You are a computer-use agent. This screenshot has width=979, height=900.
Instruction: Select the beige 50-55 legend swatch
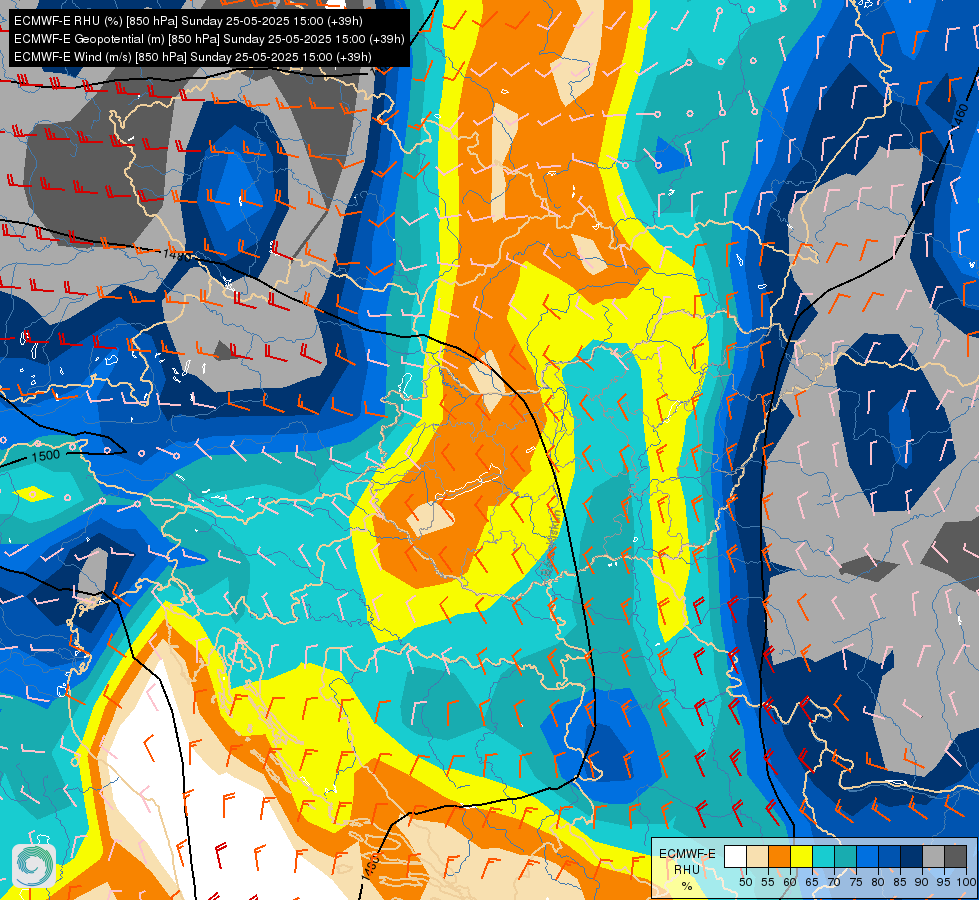point(757,857)
